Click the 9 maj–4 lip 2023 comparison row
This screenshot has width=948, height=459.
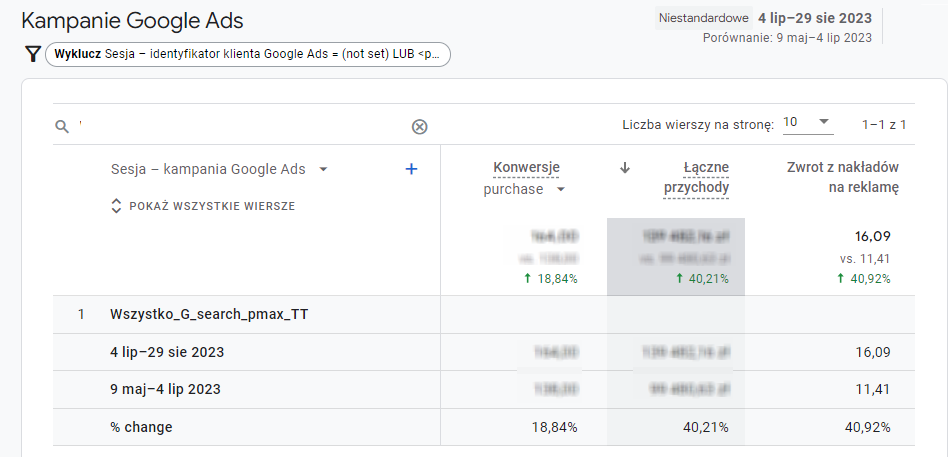[x=165, y=389]
